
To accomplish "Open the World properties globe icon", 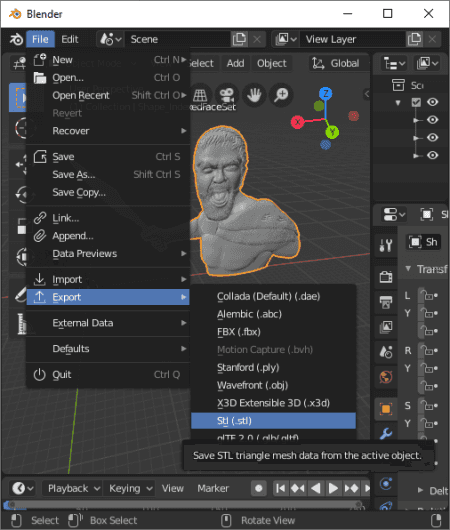I will coord(386,377).
